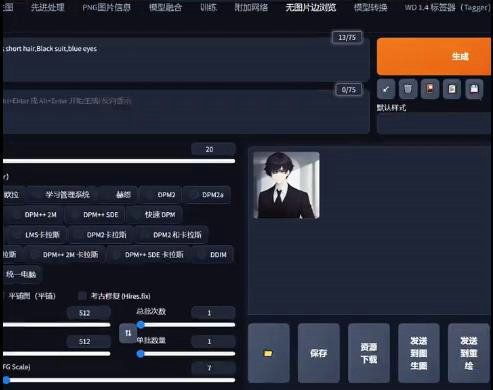Open the 无图片边浏览 tab
The image size is (493, 390).
click(311, 7)
